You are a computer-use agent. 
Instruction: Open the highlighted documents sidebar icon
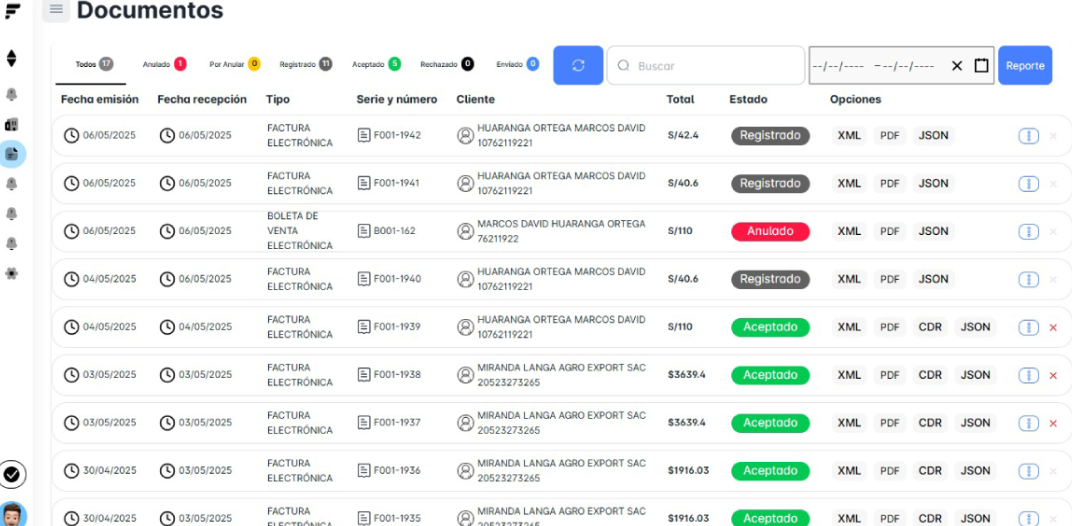click(x=12, y=154)
